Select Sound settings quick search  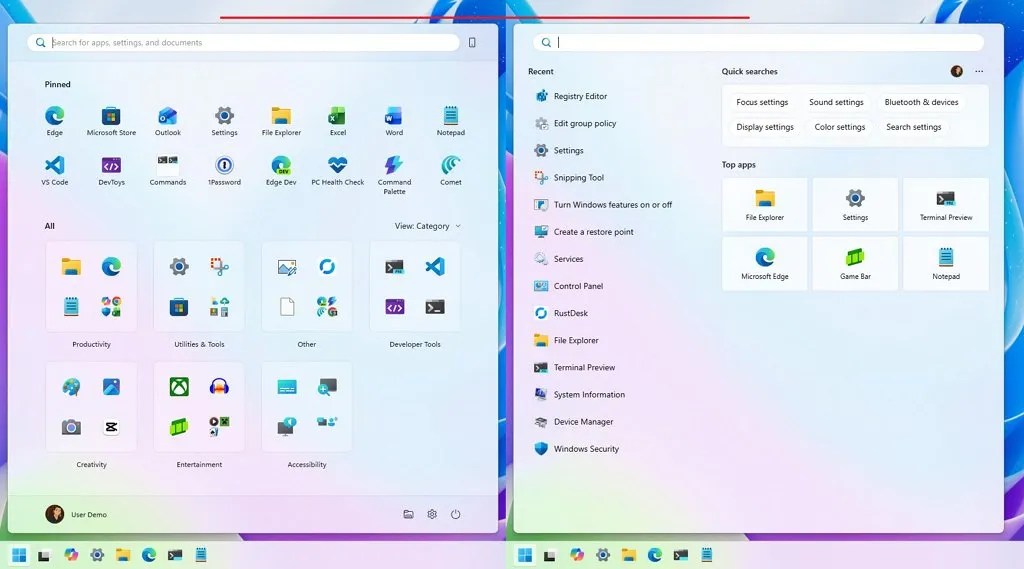tap(836, 102)
